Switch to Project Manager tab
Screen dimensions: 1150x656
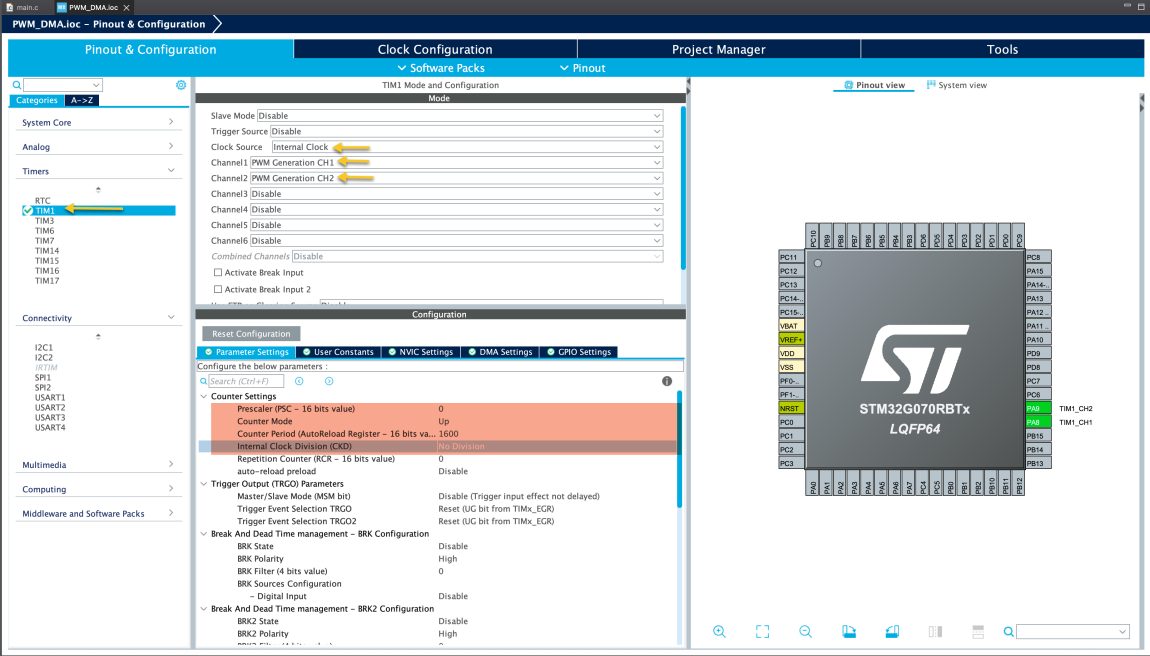[719, 49]
